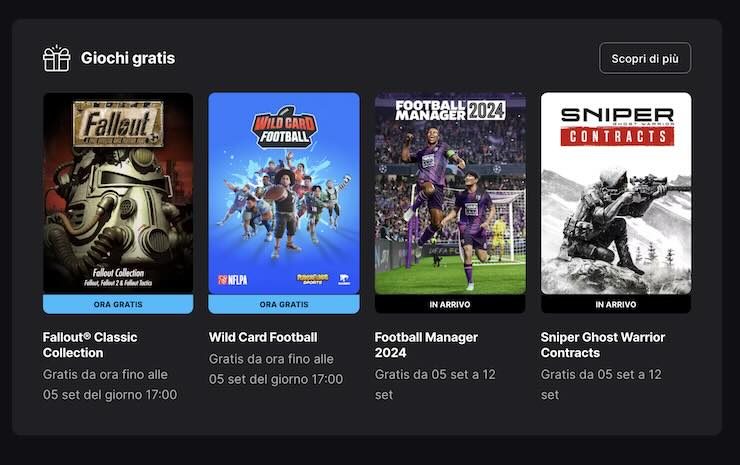Viewport: 740px width, 465px height.
Task: Click the Wild Card Football logo badge
Action: [x=285, y=128]
